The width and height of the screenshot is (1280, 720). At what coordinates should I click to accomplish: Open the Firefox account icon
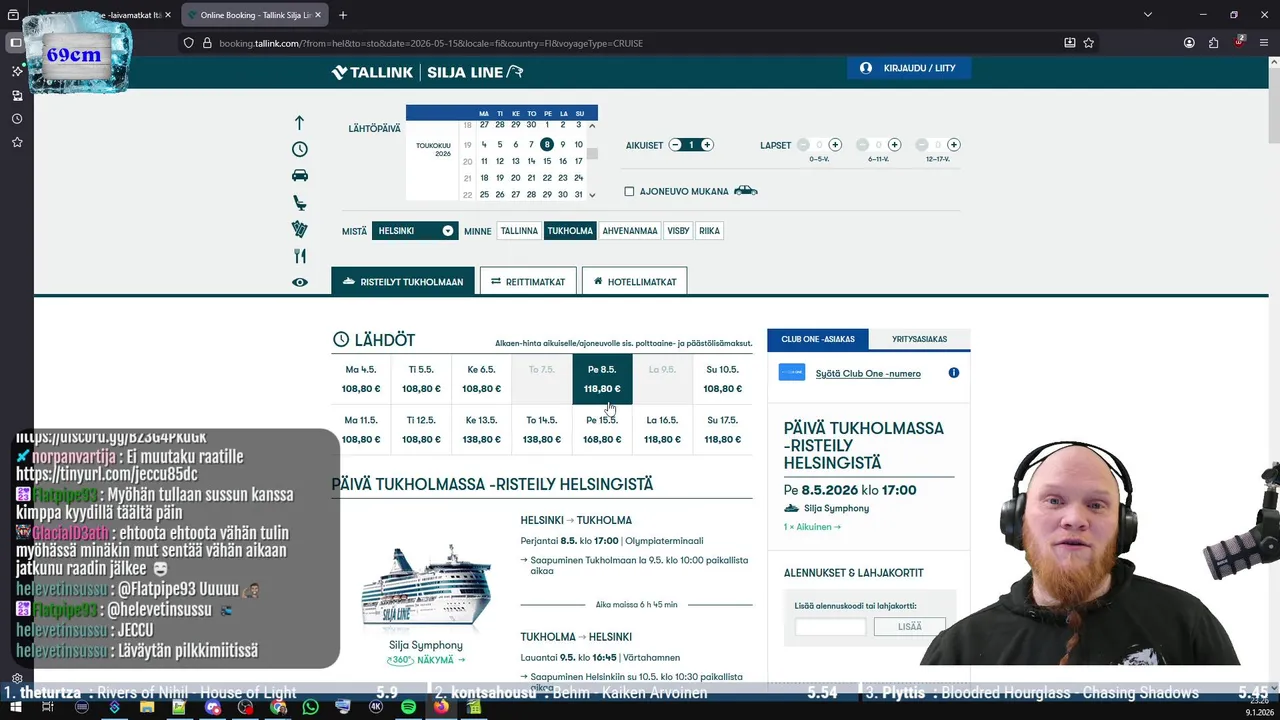pos(1189,43)
